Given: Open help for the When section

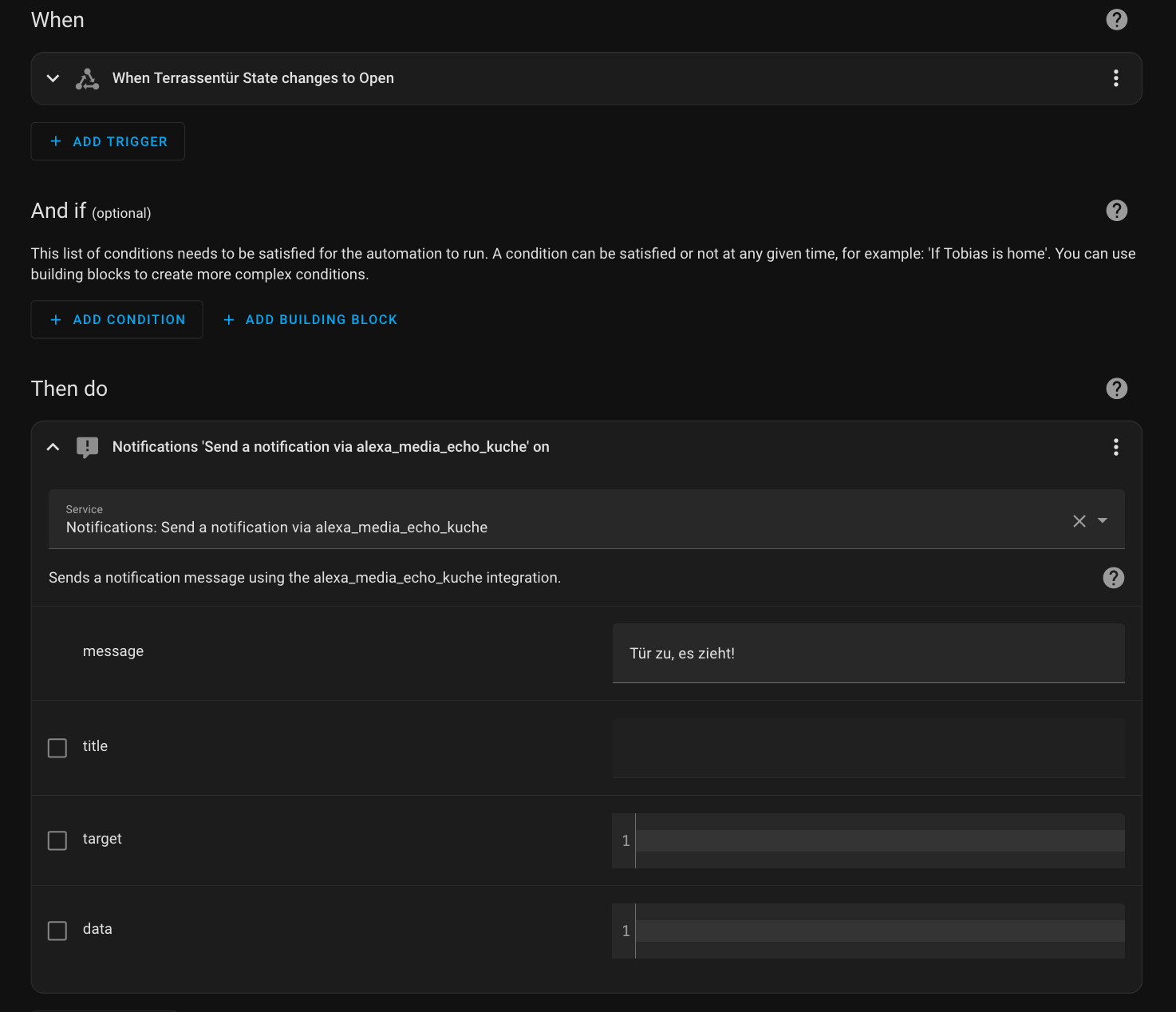Looking at the screenshot, I should [1116, 20].
